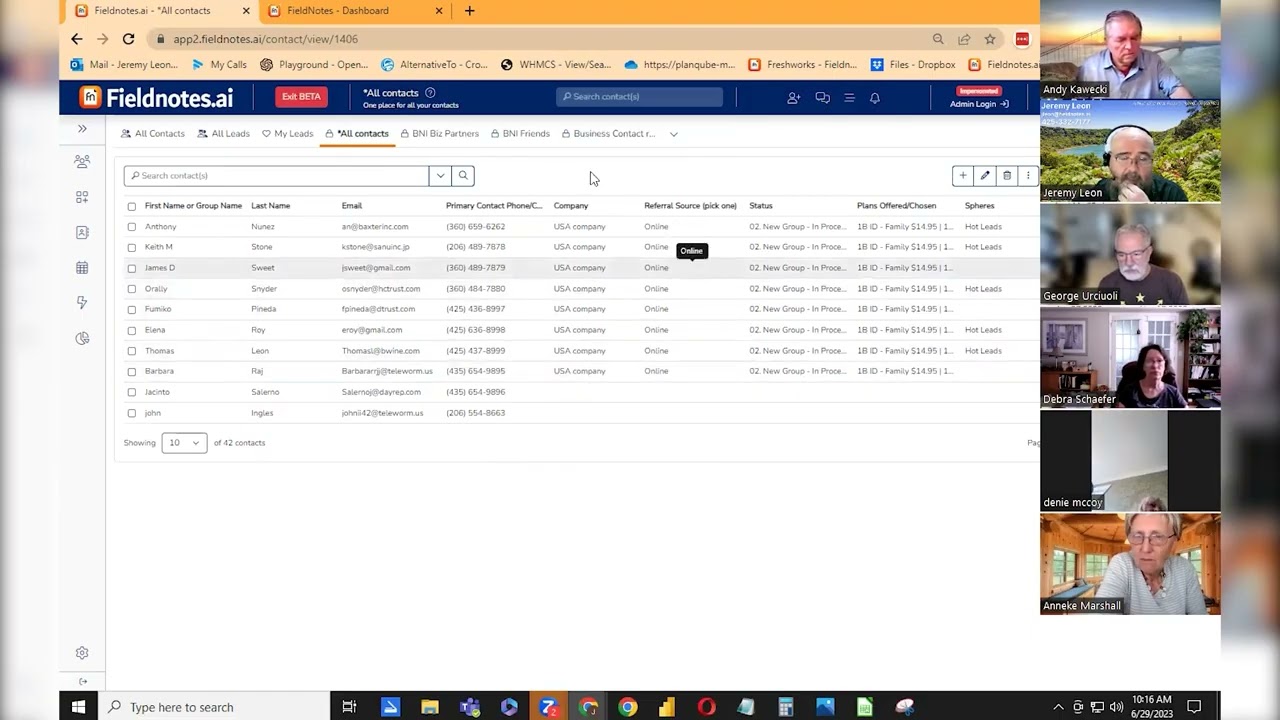Check the box for Elena Roy

pos(131,330)
